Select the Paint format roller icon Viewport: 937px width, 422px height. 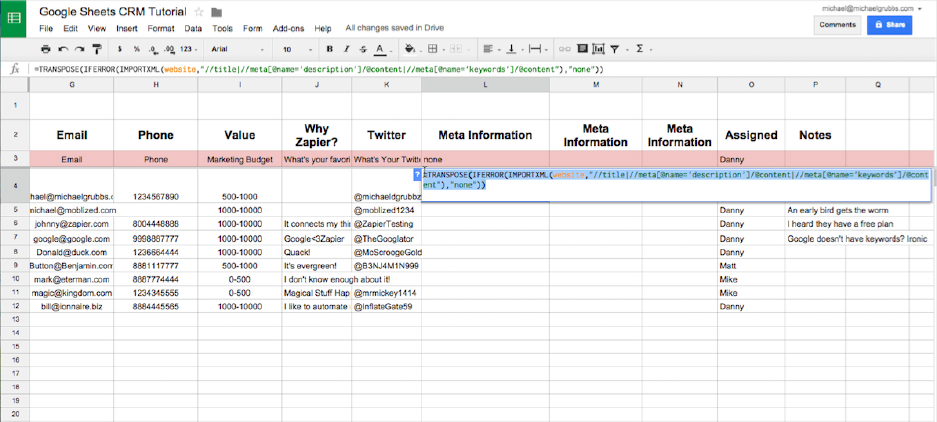96,49
